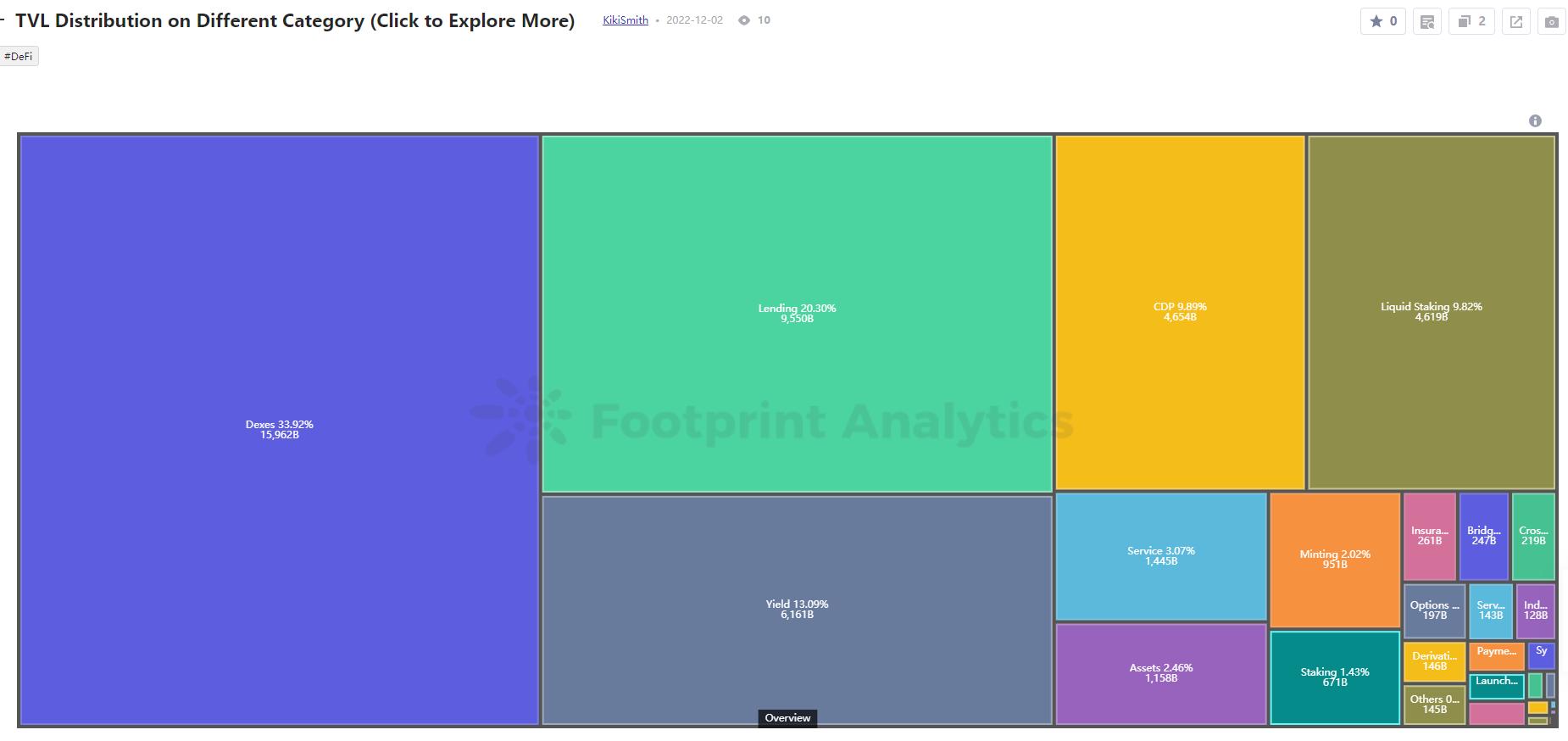Click the info icon above the treemap
The height and width of the screenshot is (741, 1568).
click(x=1535, y=121)
